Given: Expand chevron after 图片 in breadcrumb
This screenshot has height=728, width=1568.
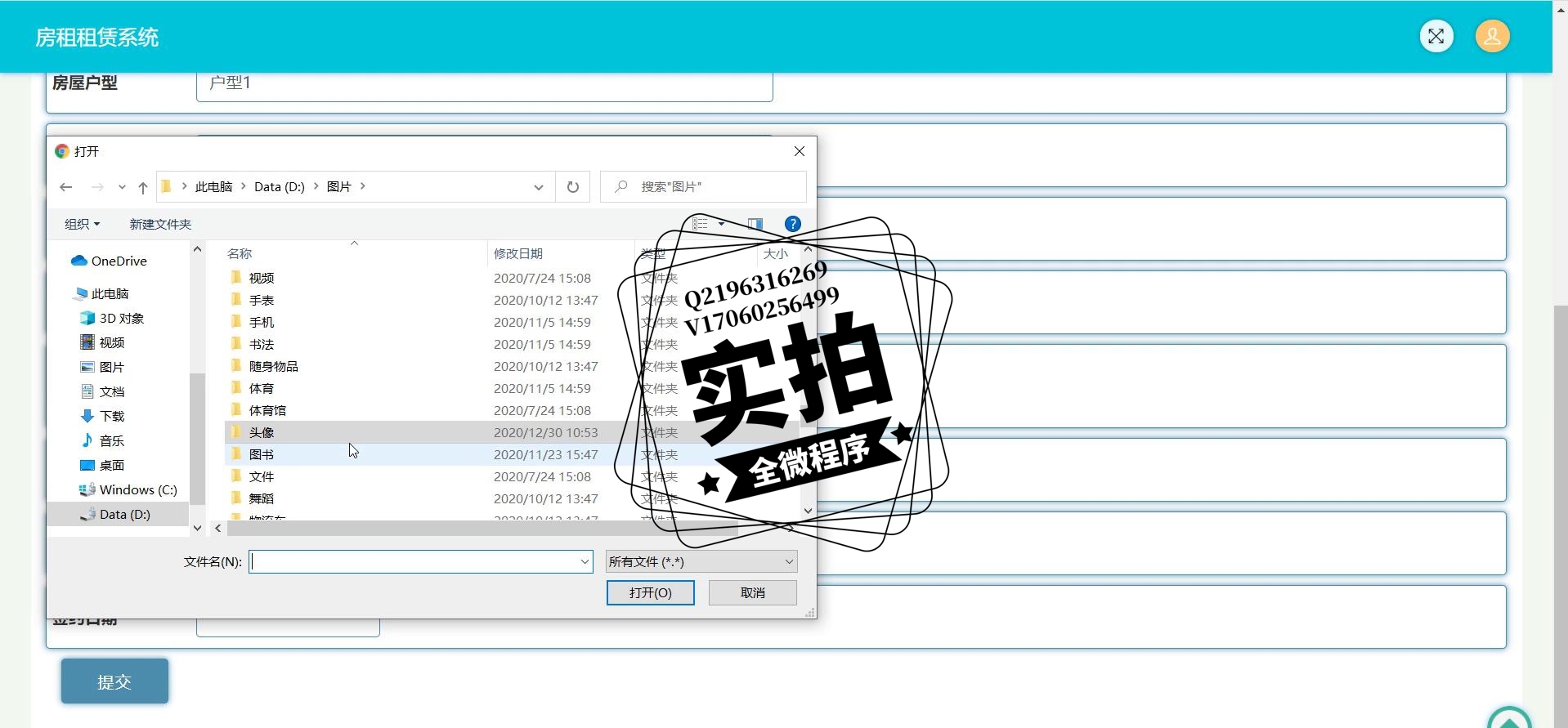Looking at the screenshot, I should point(363,186).
